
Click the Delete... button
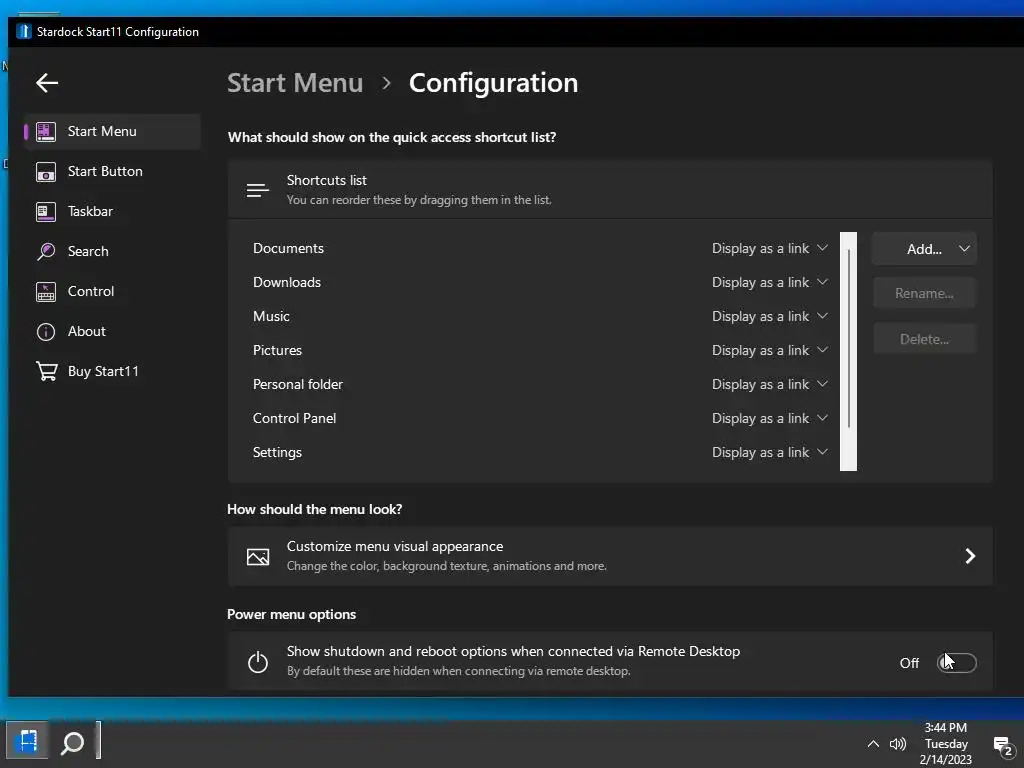point(925,339)
